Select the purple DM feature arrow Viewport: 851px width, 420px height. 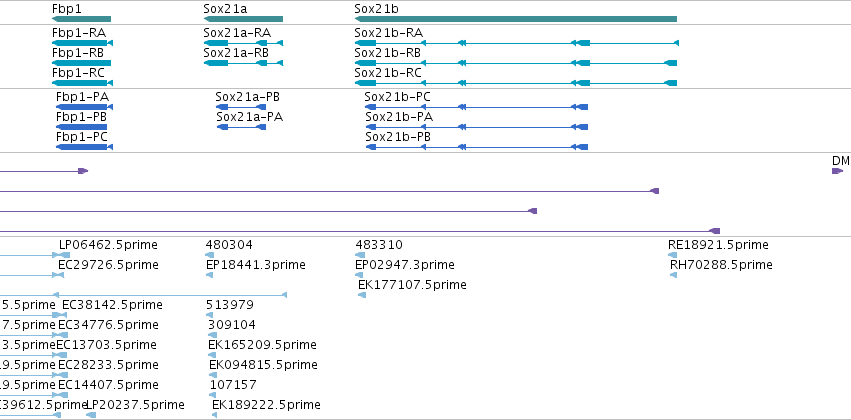coord(837,171)
